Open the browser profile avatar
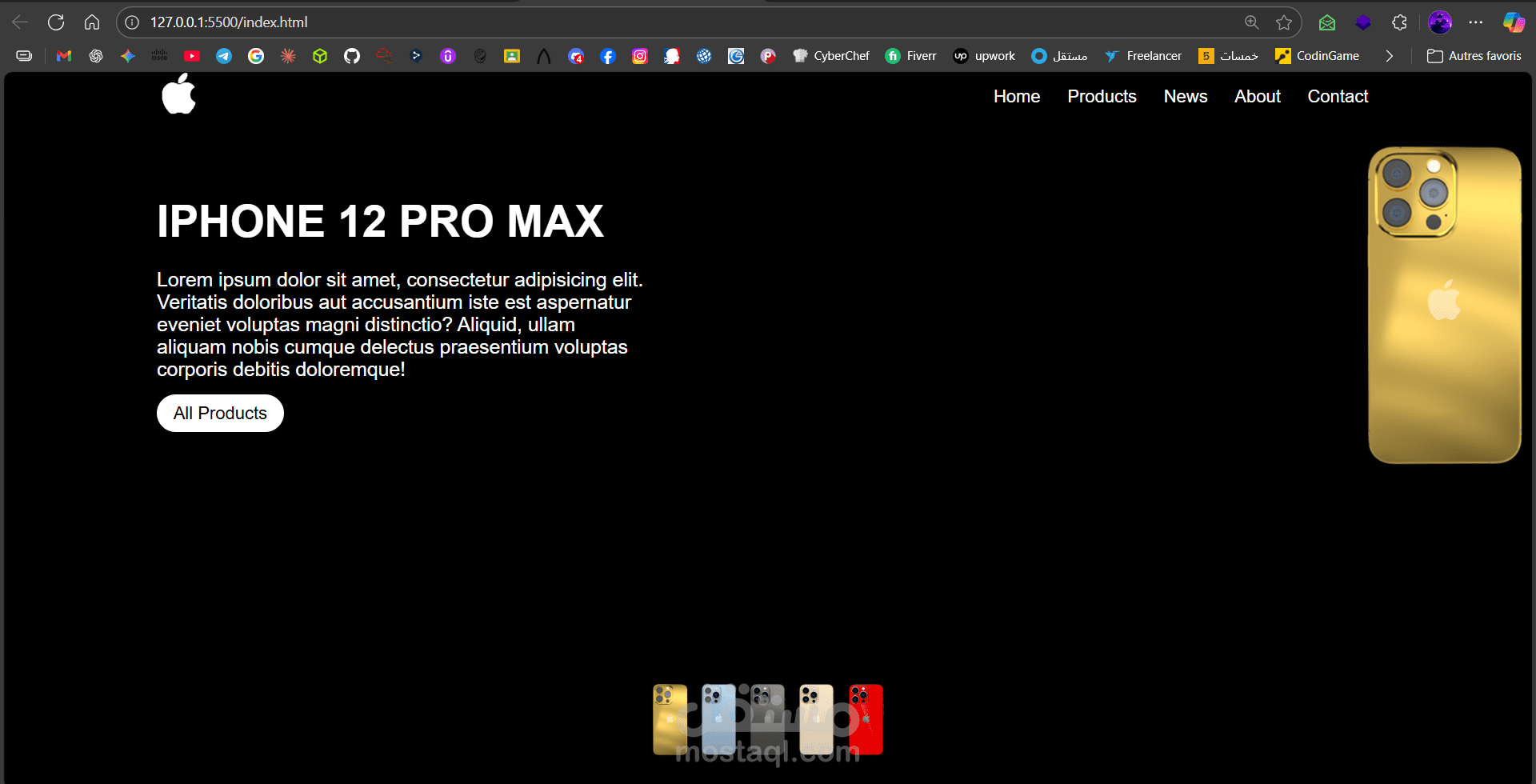 click(x=1440, y=22)
